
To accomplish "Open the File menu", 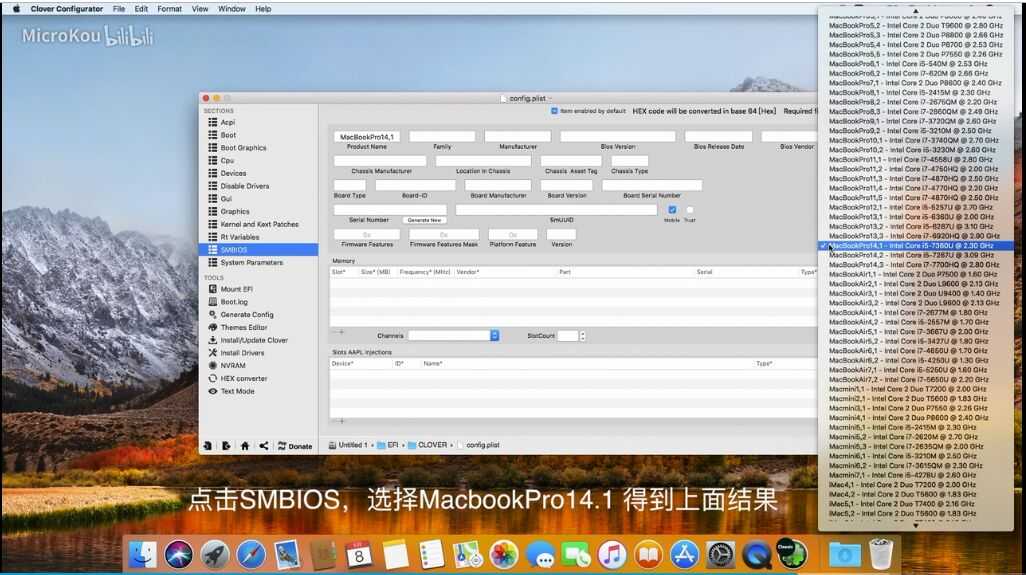I will coord(119,9).
